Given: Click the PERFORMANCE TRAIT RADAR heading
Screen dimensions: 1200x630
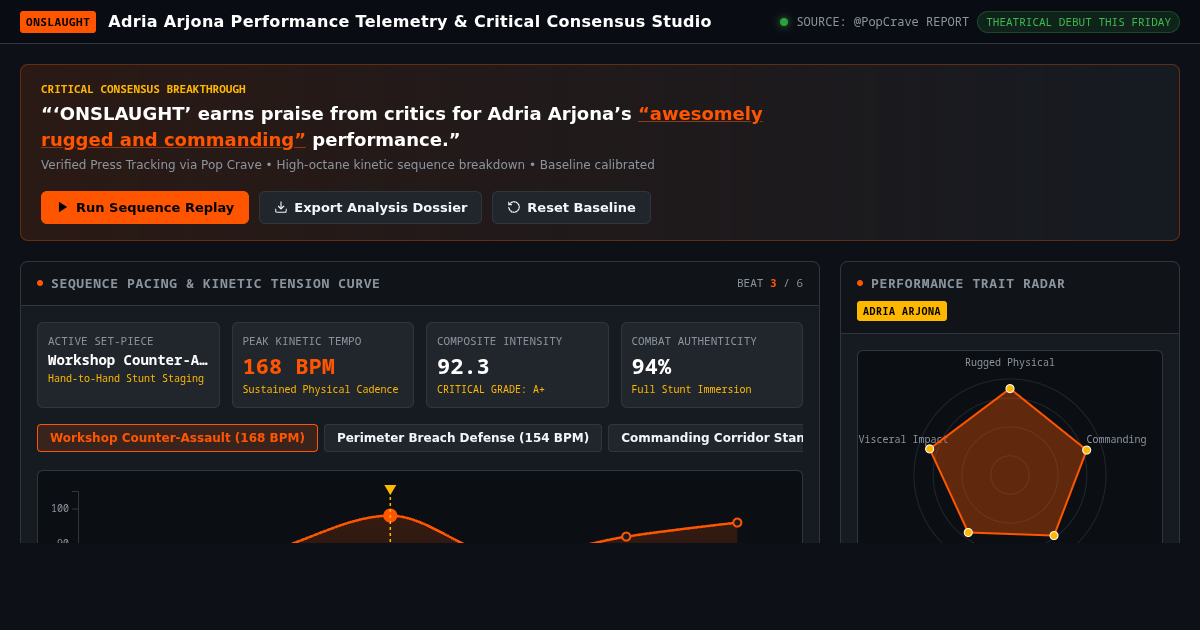Looking at the screenshot, I should (968, 283).
